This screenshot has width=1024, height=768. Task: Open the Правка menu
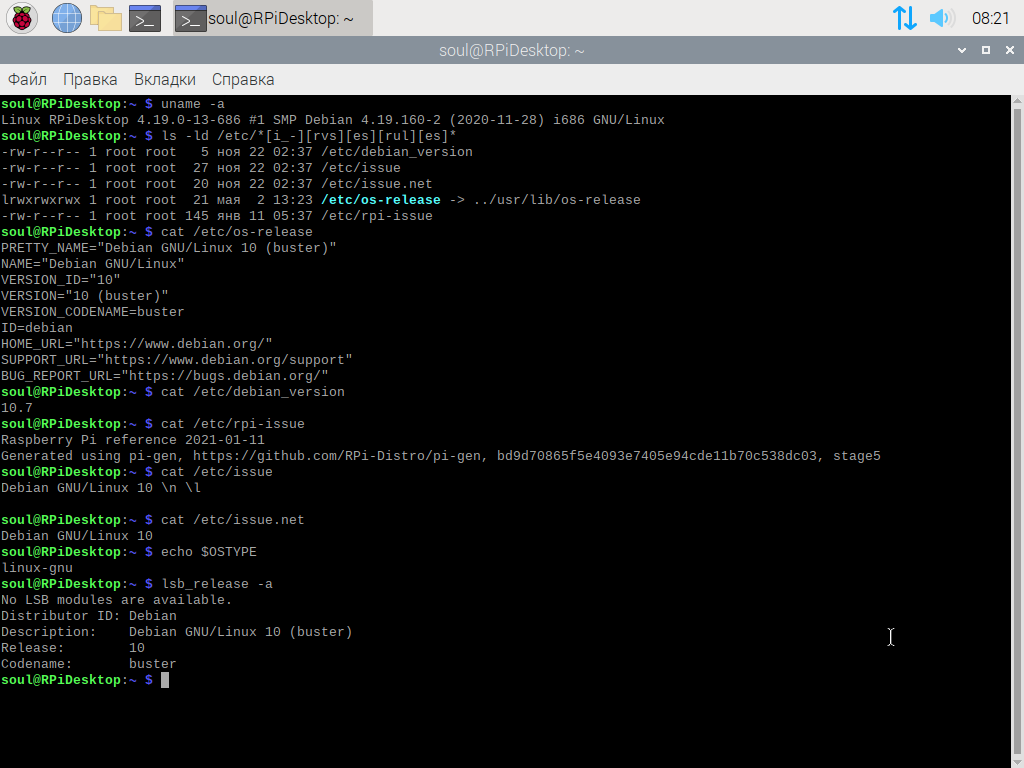[90, 80]
